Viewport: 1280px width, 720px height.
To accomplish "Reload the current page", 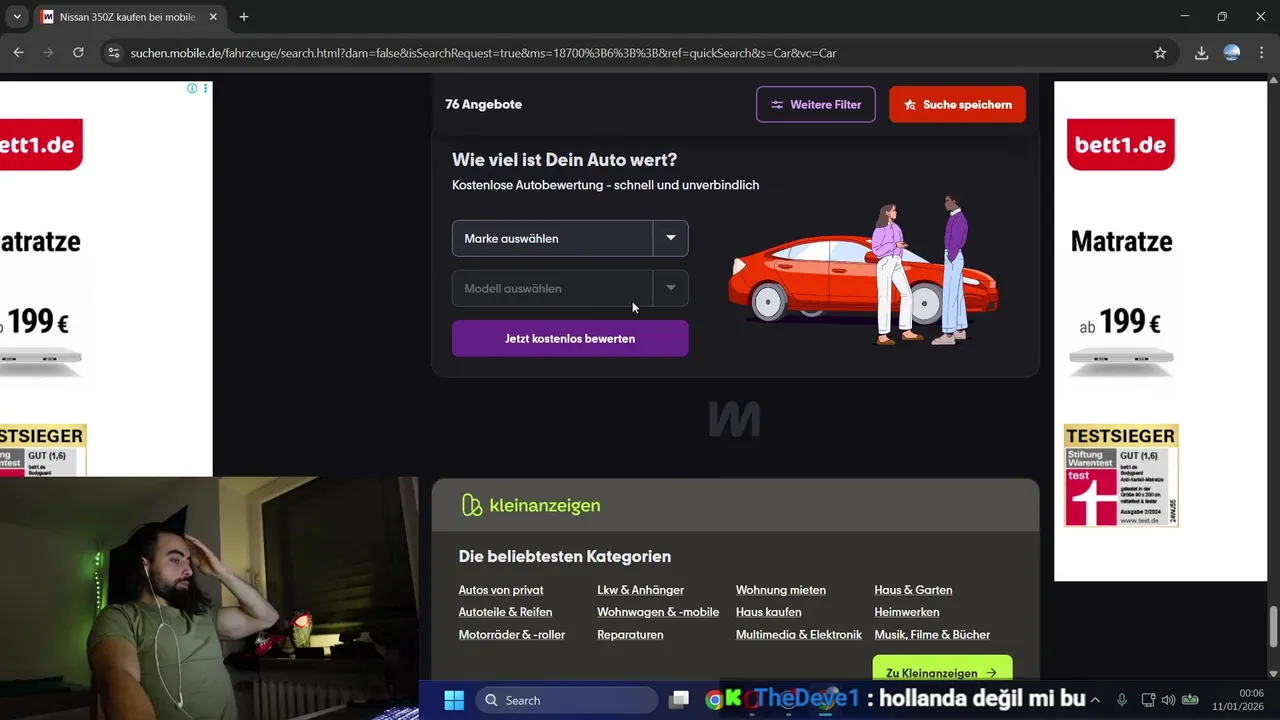I will [x=78, y=53].
